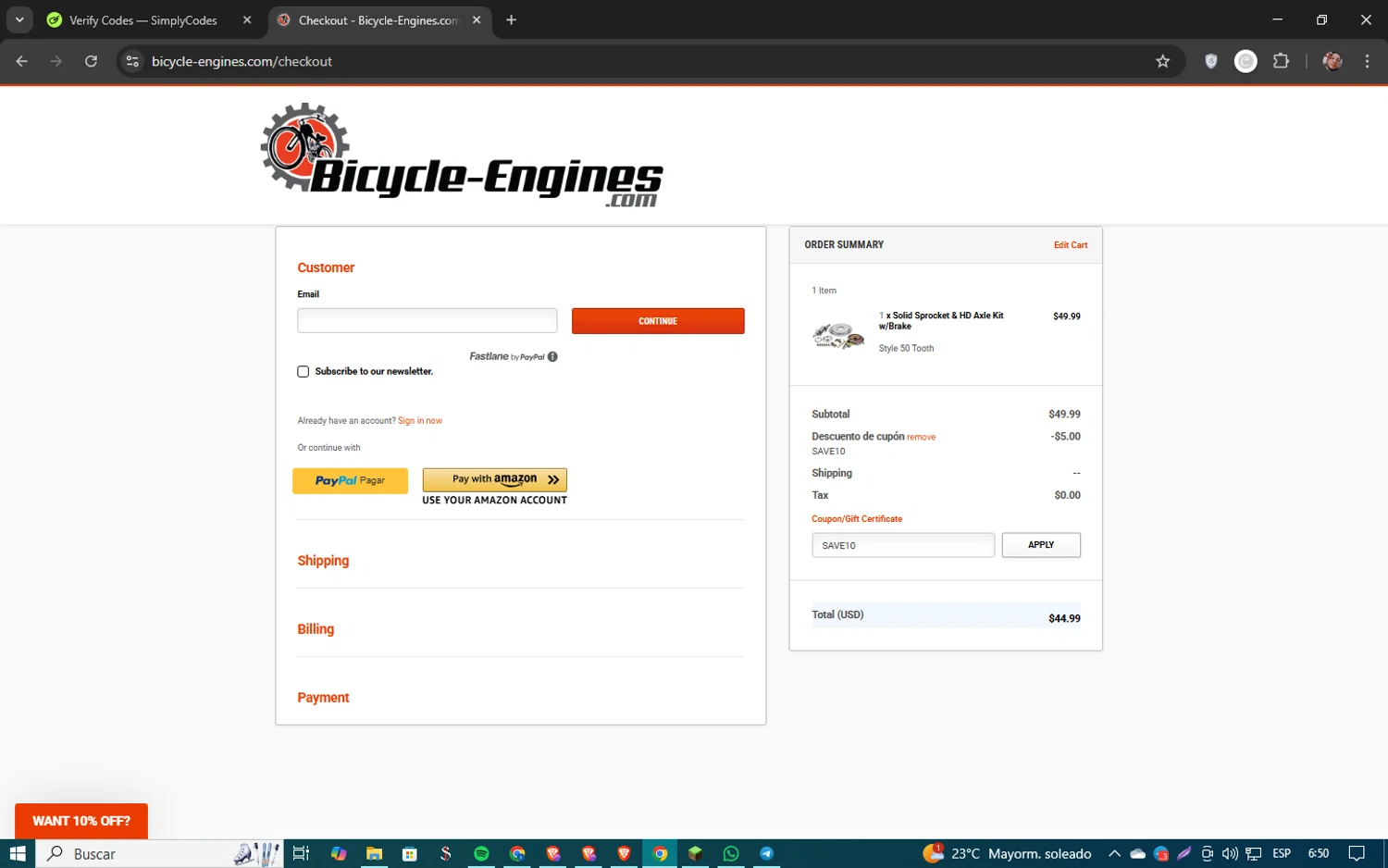Remove the SAVE10 coupon discount
This screenshot has height=868, width=1388.
[x=921, y=437]
